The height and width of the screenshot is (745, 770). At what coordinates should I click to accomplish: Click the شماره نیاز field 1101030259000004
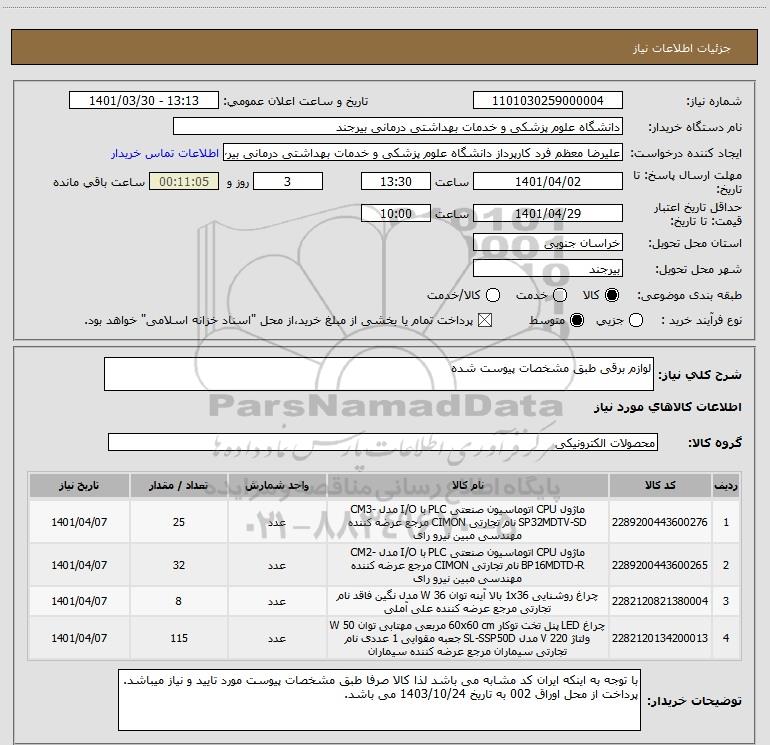click(548, 101)
